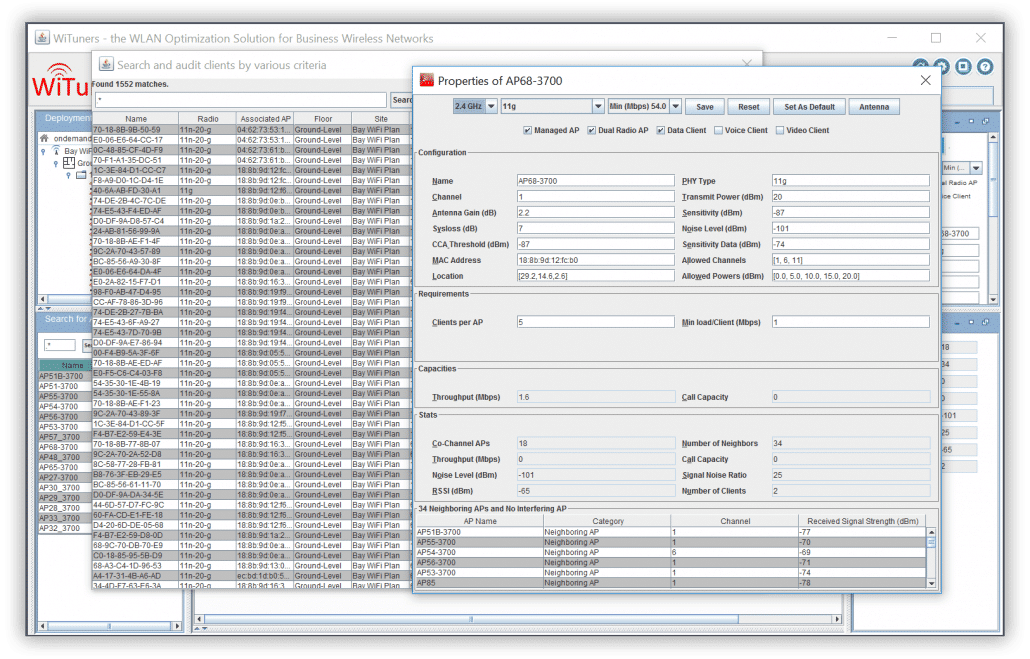Image resolution: width=1030 pixels, height=659 pixels.
Task: Click up arrow of right panel scrollbar
Action: pyautogui.click(x=993, y=137)
